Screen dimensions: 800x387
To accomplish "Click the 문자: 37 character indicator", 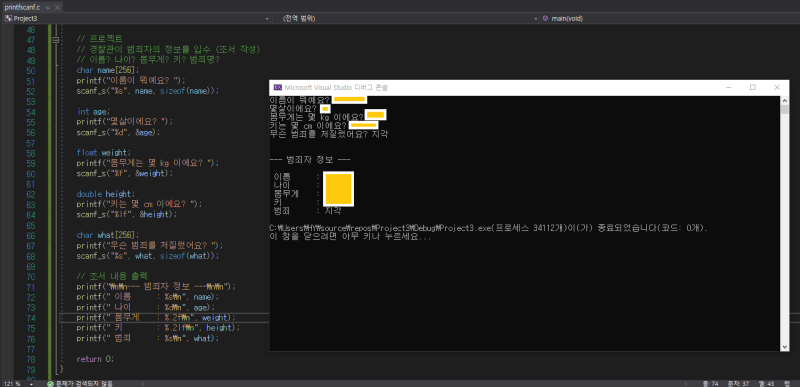I will (x=740, y=383).
